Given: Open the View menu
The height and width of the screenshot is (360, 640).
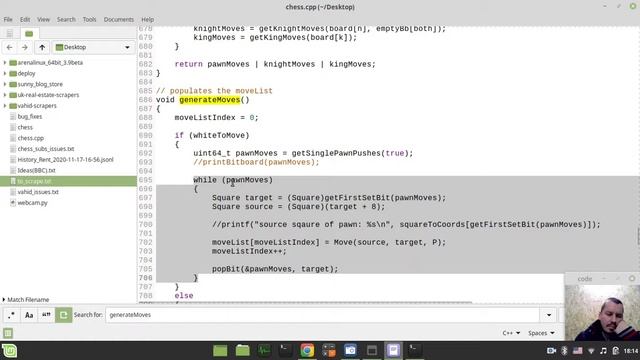Looking at the screenshot, I should point(43,19).
